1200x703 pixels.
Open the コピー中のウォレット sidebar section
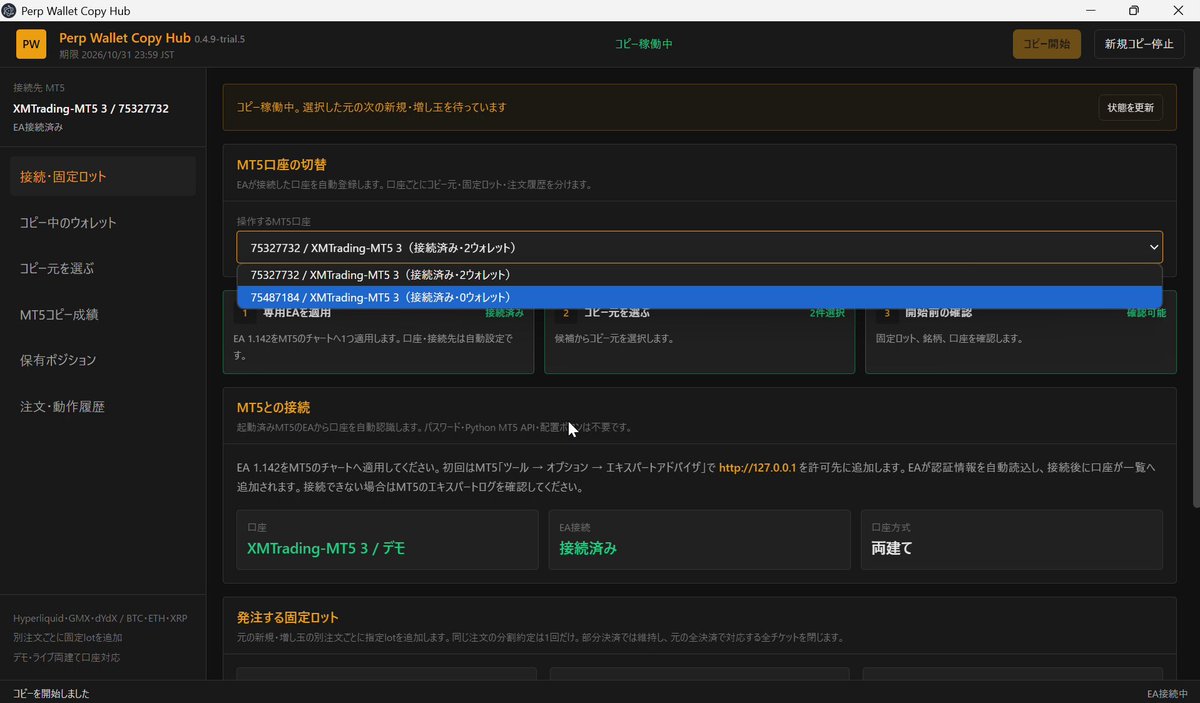(103, 223)
